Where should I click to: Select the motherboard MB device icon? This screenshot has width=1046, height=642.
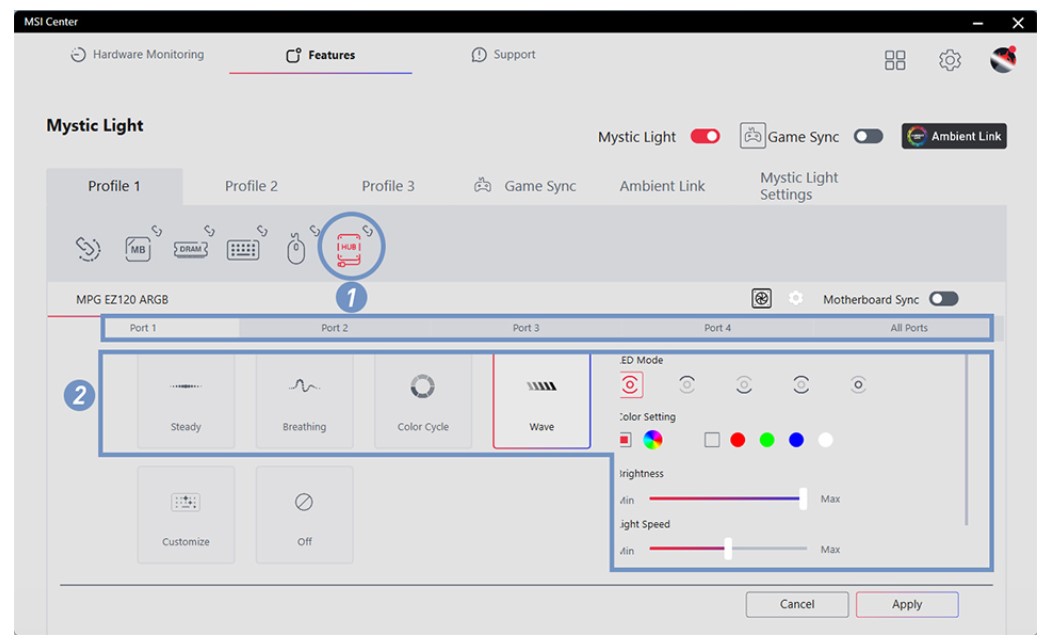[x=138, y=249]
